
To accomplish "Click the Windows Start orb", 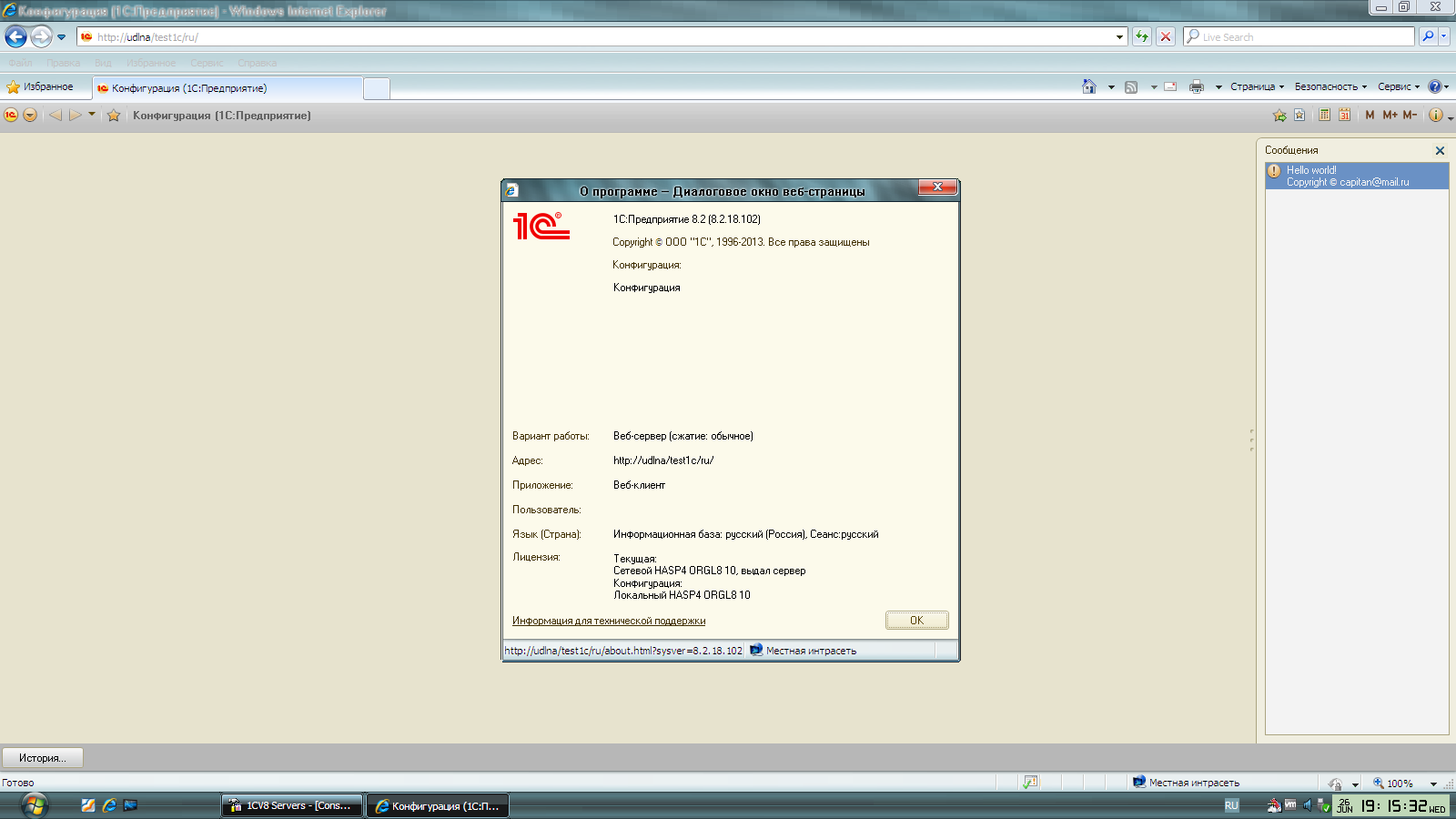I will [34, 805].
